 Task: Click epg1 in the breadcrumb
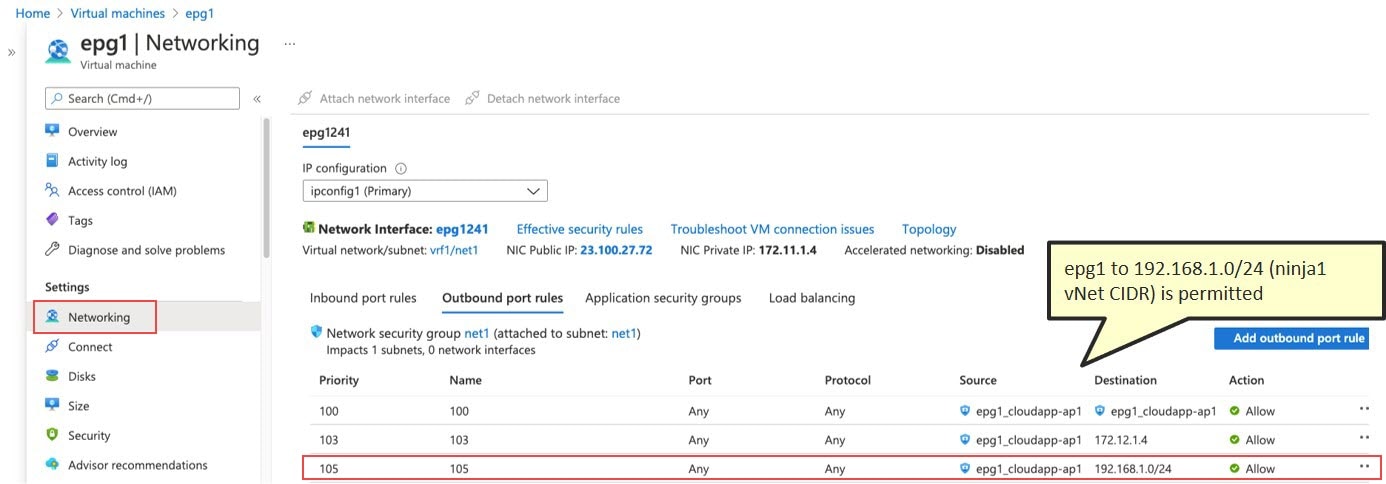[199, 13]
